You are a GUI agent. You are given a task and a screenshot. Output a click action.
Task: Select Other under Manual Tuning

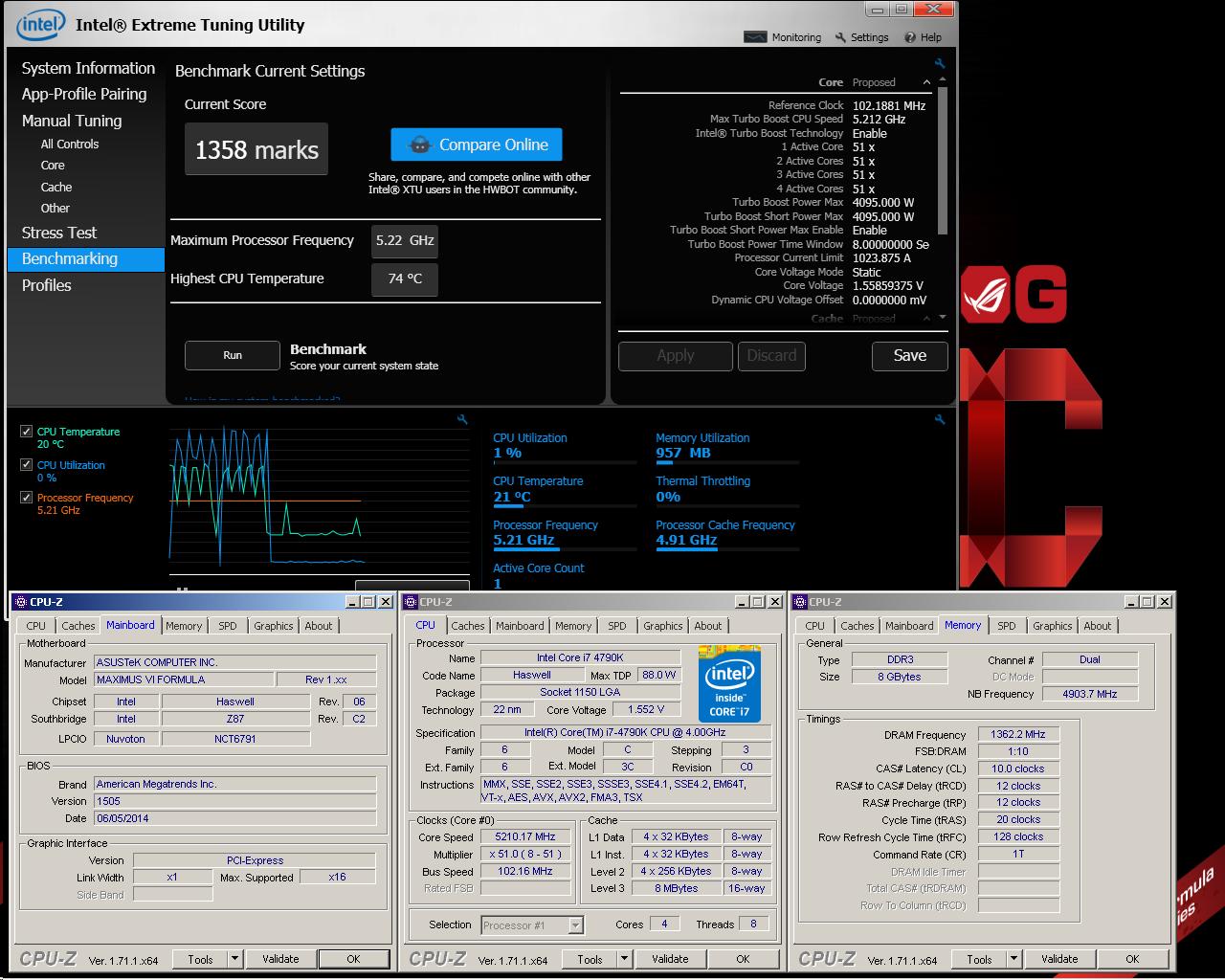(56, 209)
